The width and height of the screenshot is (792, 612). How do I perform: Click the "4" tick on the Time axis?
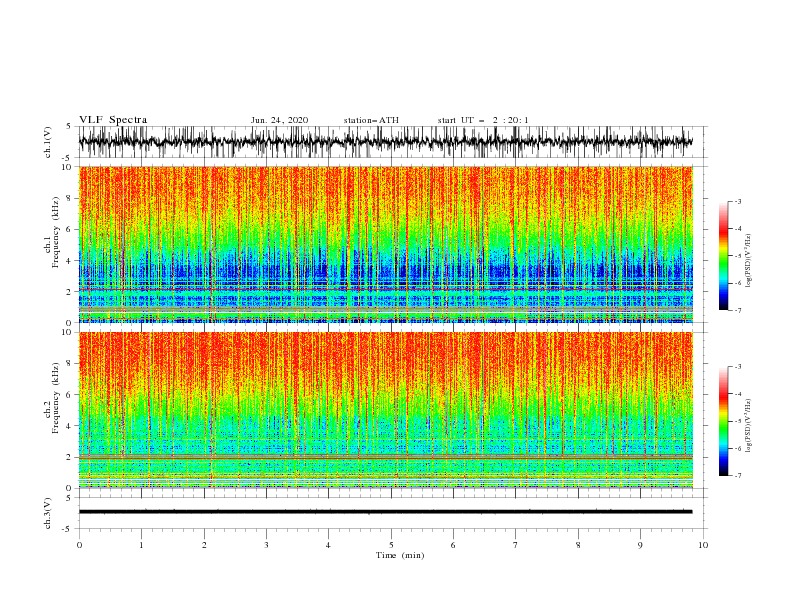coord(328,545)
